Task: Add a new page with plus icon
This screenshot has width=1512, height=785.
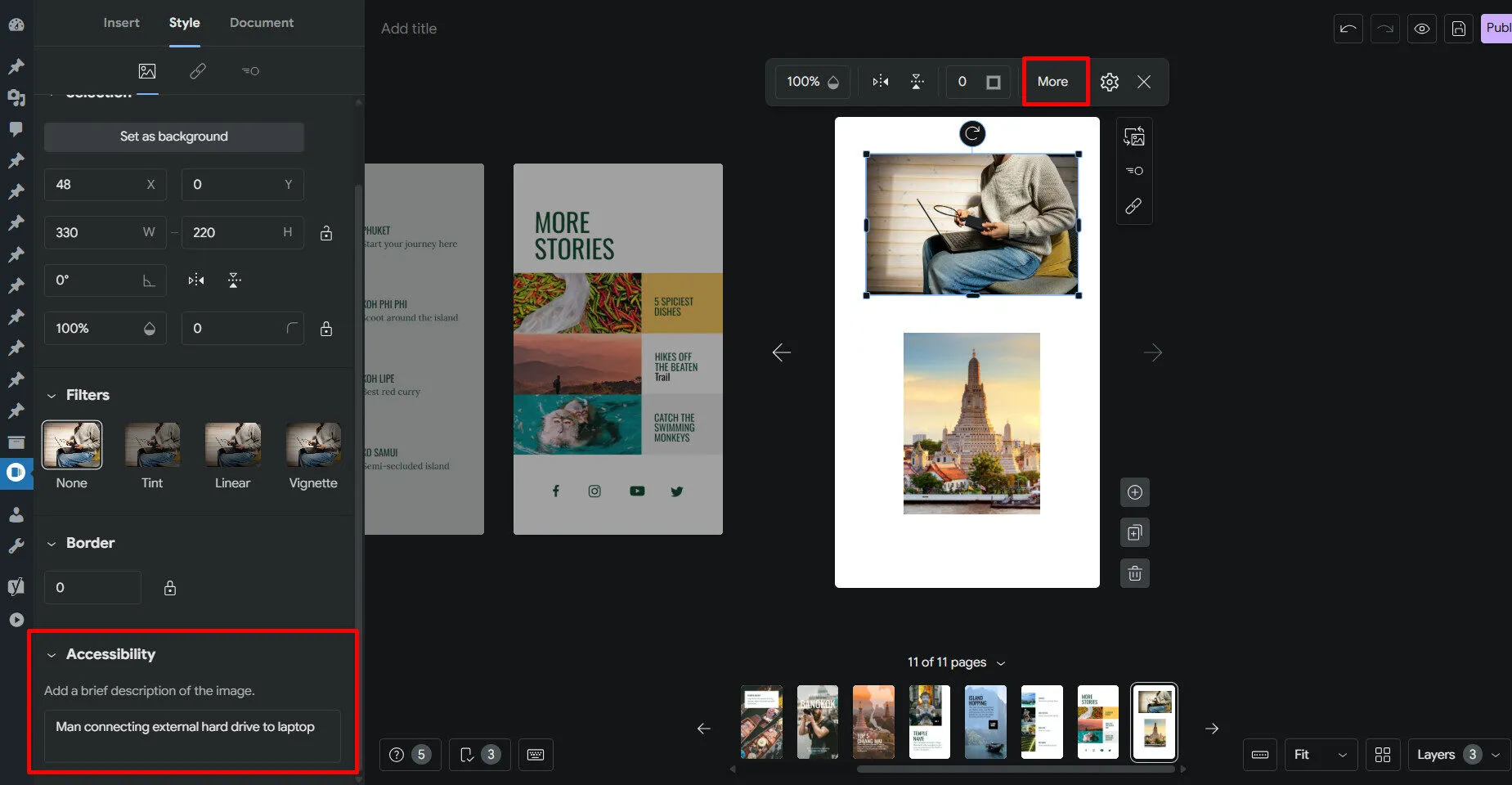Action: point(1134,492)
